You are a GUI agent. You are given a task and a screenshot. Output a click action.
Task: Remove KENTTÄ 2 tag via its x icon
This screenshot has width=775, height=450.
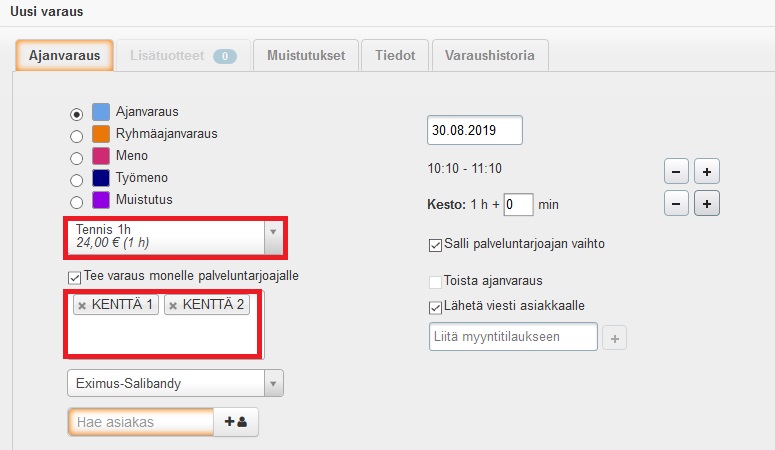tap(173, 306)
